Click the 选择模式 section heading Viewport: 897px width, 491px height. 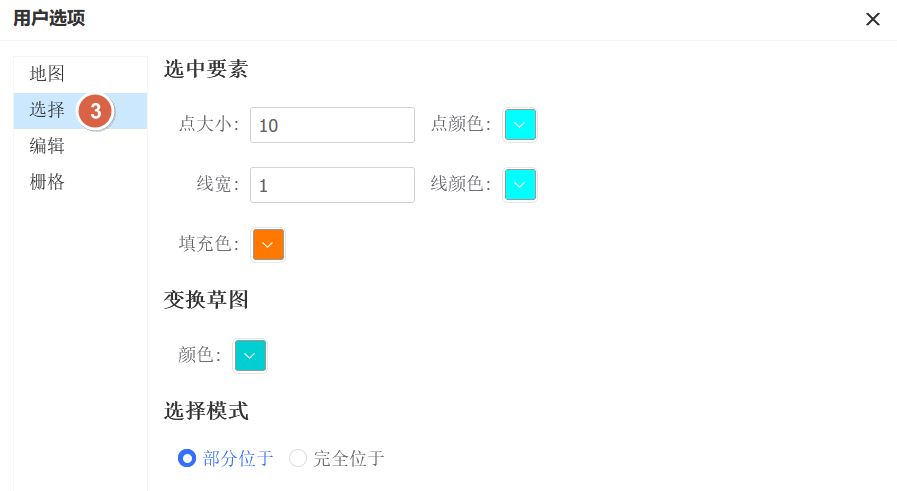click(206, 411)
